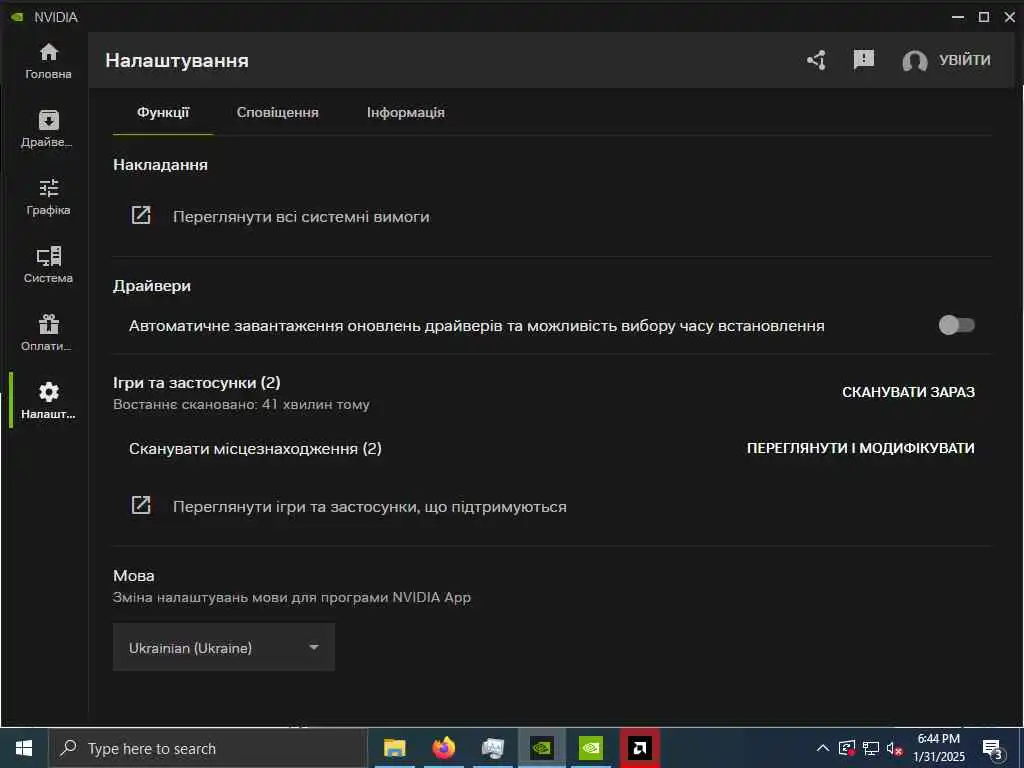Viewport: 1024px width, 768px height.
Task: Open Firefox from taskbar
Action: pos(443,748)
